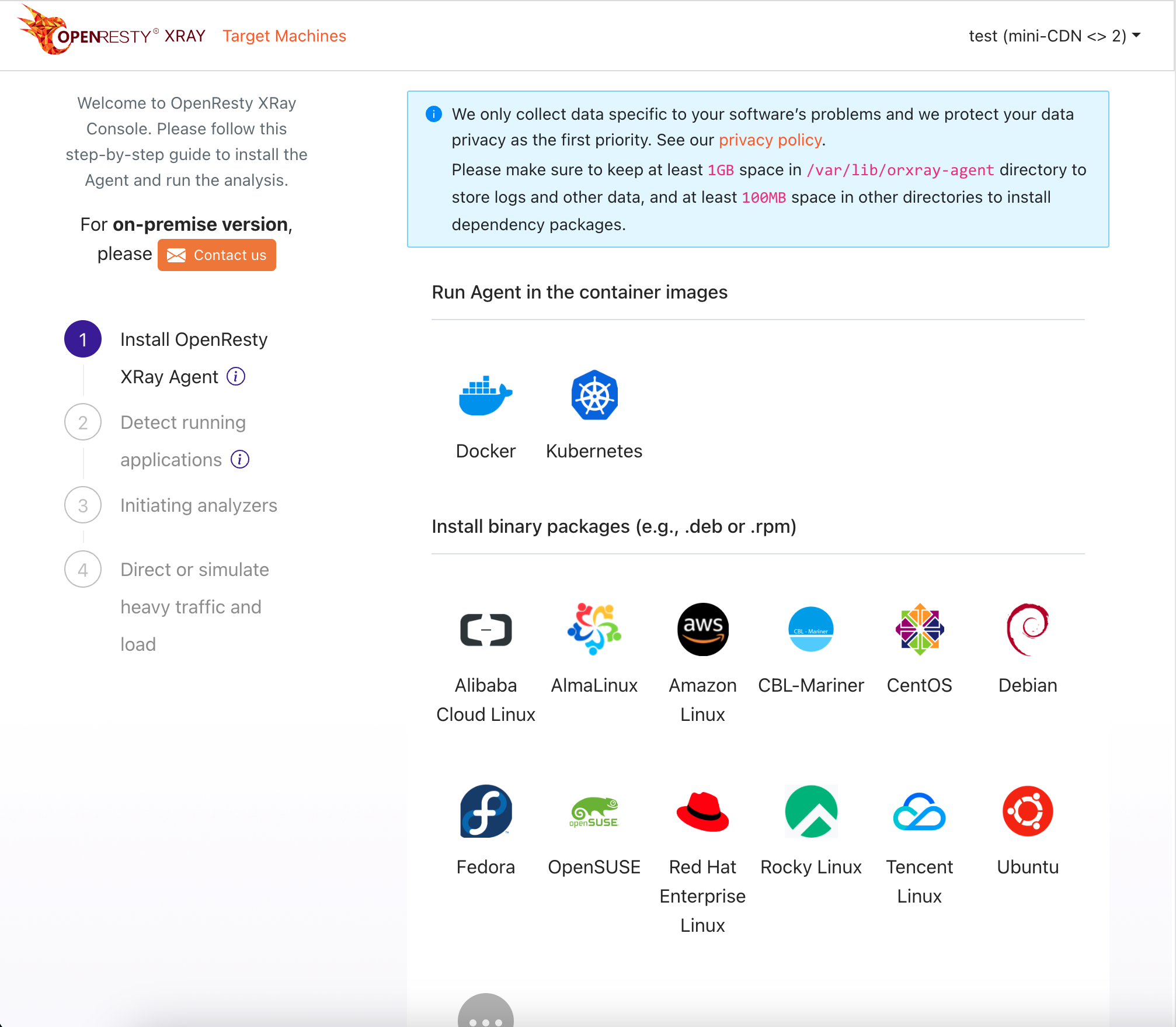Viewport: 1176px width, 1027px height.
Task: Click the Docker label text
Action: pyautogui.click(x=486, y=451)
